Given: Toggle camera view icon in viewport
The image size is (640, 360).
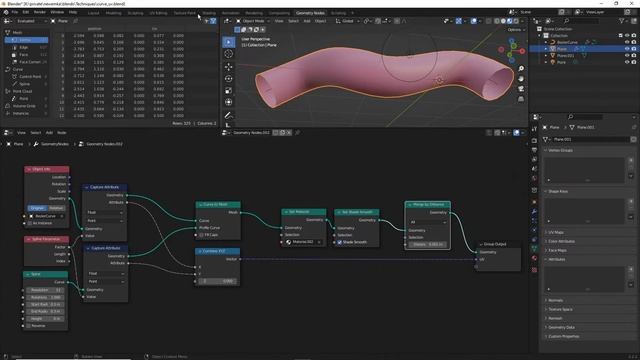Looking at the screenshot, I should (521, 89).
